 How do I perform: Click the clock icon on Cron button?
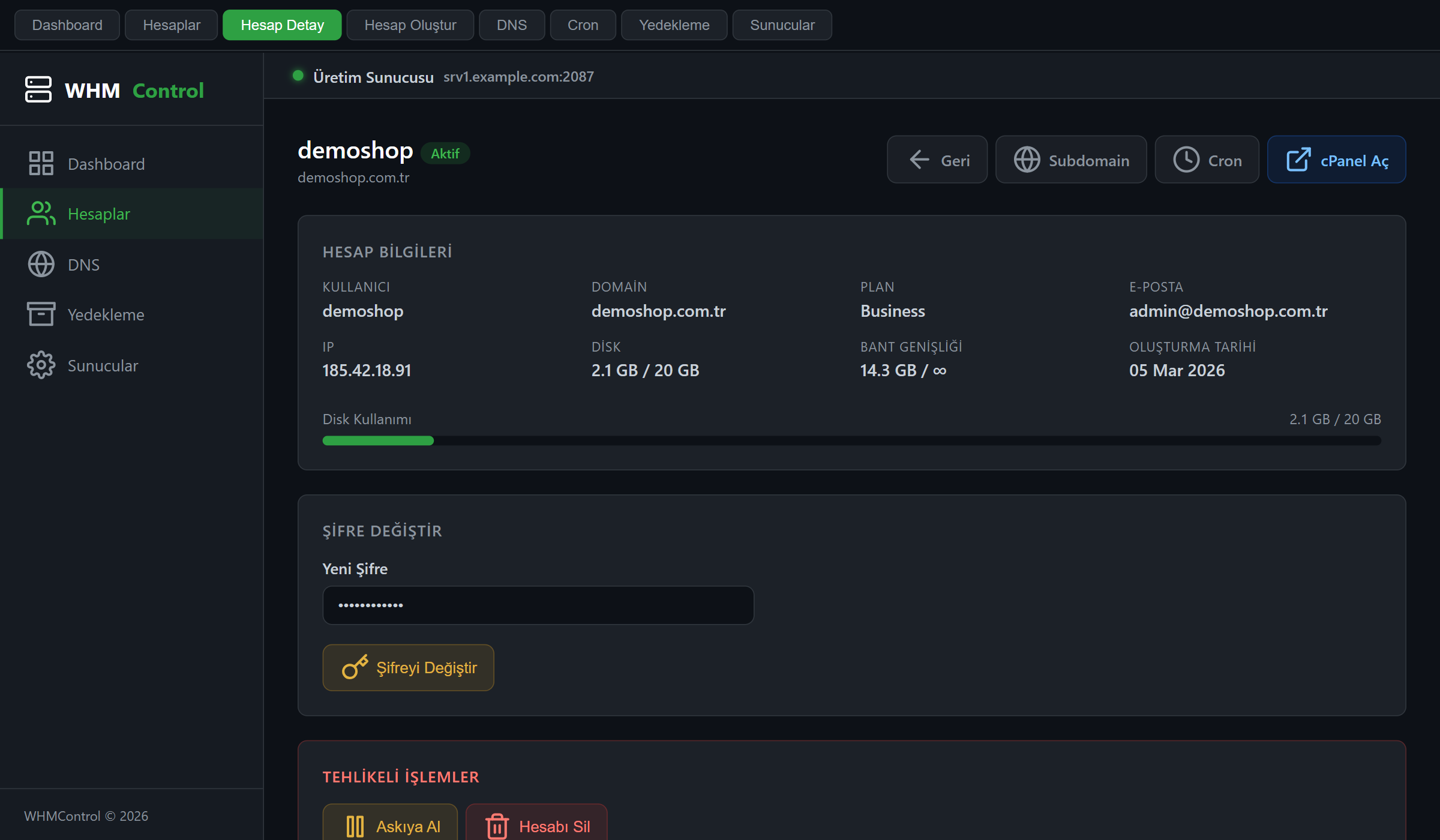tap(1186, 160)
